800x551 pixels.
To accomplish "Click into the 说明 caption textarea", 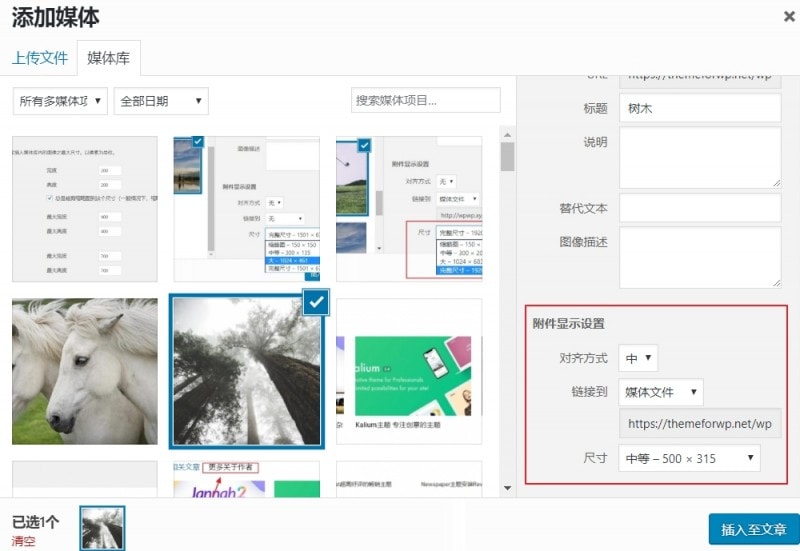I will tap(700, 158).
